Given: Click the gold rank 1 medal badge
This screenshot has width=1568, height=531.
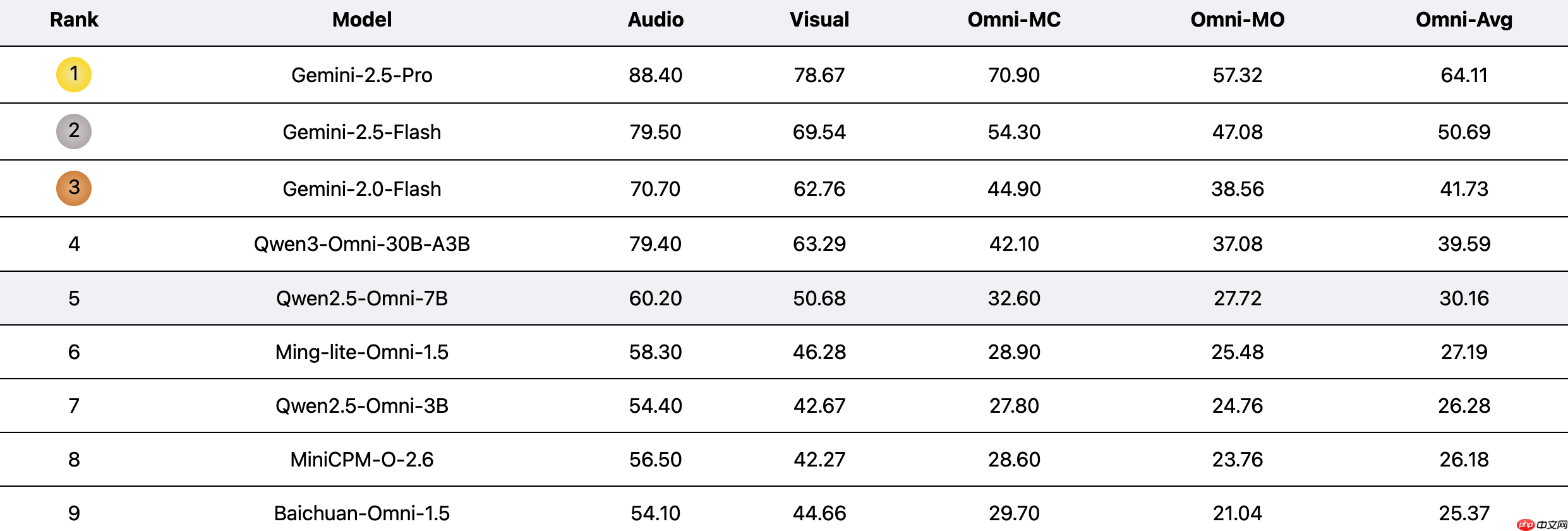Looking at the screenshot, I should coord(74,75).
